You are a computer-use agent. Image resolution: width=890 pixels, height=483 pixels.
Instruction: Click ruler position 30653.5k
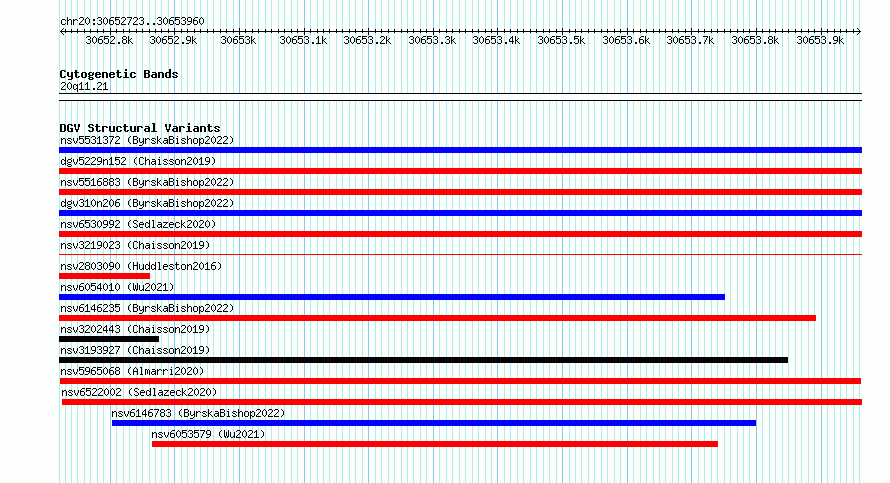click(561, 40)
